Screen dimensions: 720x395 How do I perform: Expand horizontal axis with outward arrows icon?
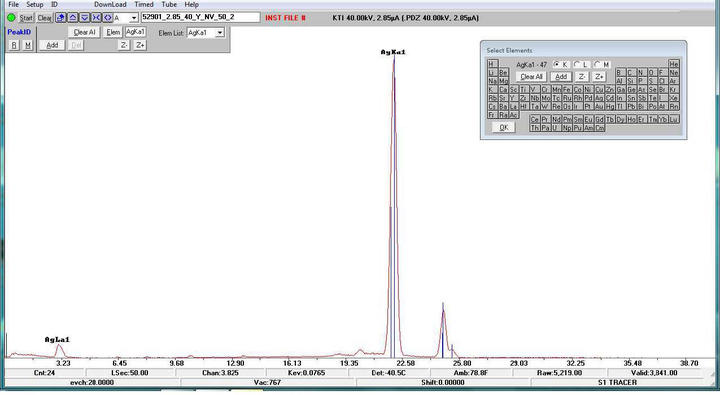[x=107, y=18]
